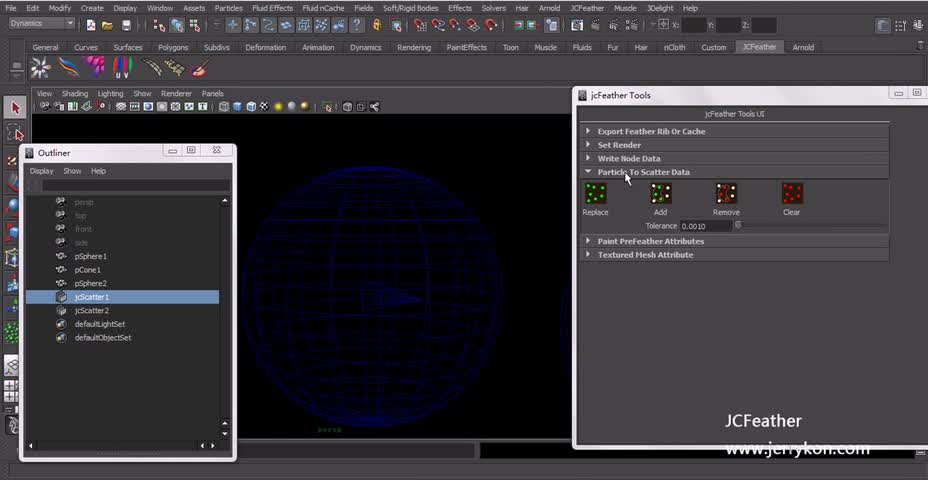Image resolution: width=928 pixels, height=480 pixels.
Task: Click the Replace particle scatter icon
Action: 595,194
